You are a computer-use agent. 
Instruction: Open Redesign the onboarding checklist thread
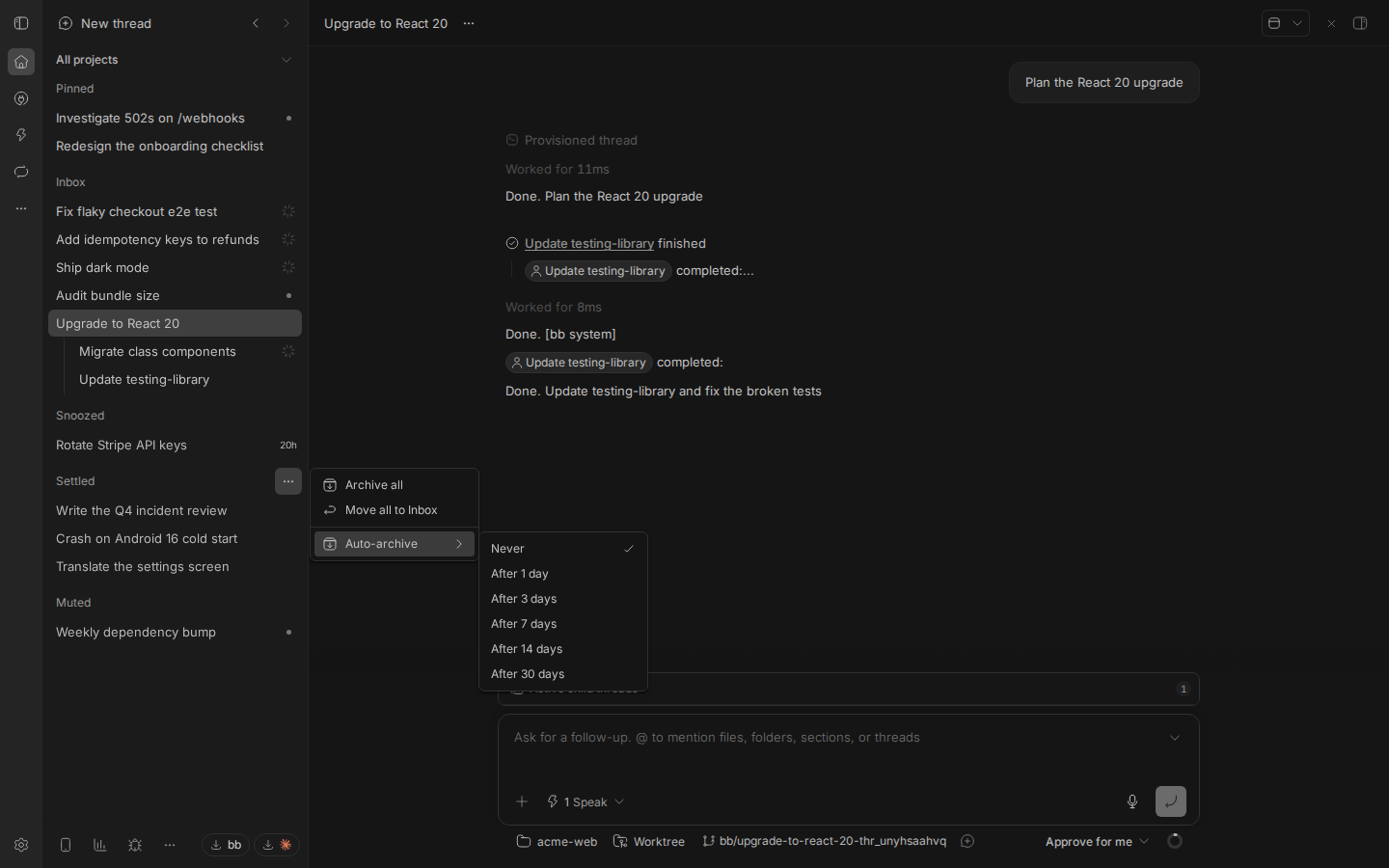point(175,146)
